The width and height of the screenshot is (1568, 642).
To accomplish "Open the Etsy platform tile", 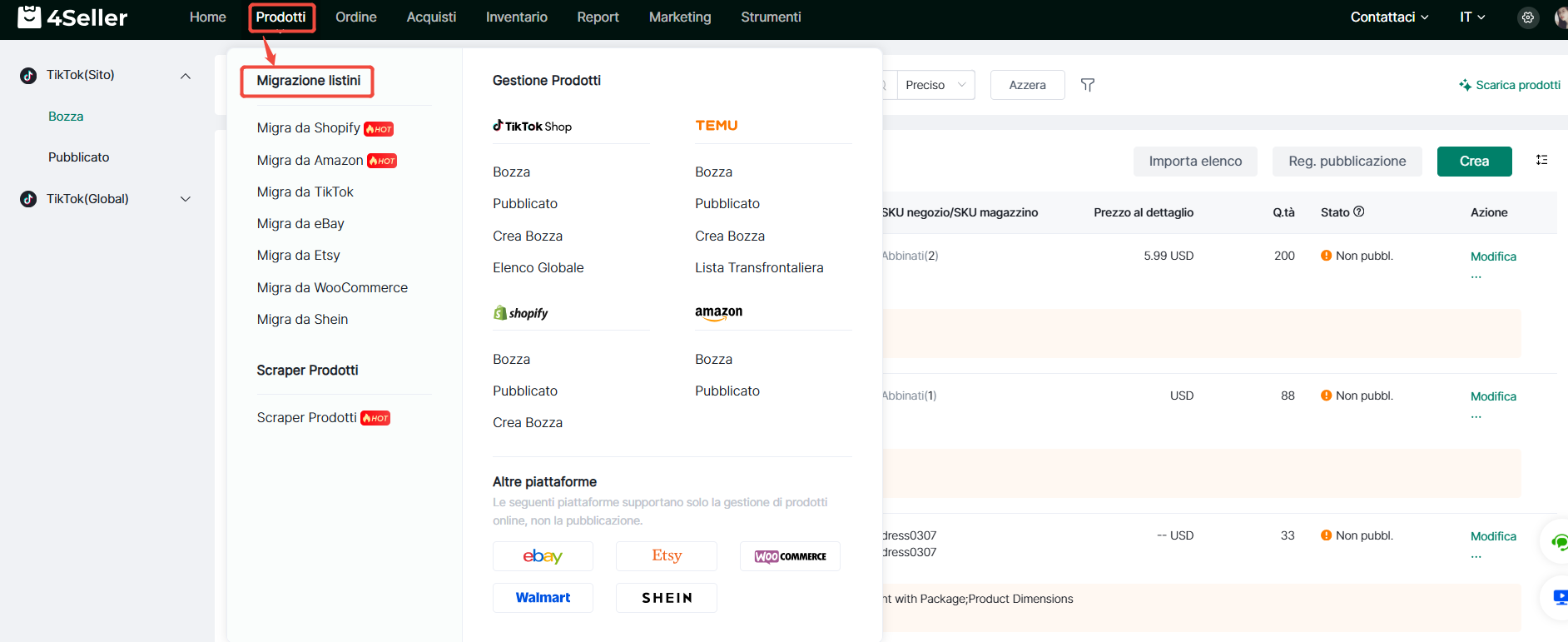I will [667, 556].
